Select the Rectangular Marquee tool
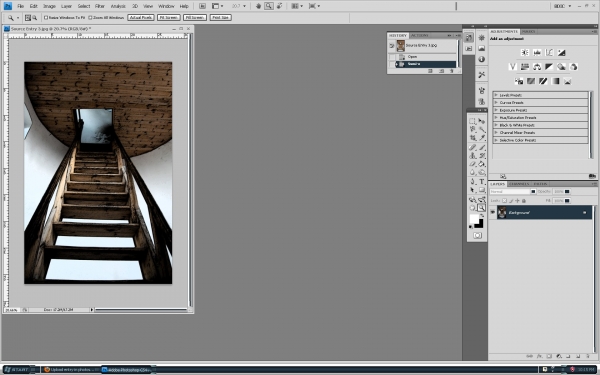 (x=473, y=121)
